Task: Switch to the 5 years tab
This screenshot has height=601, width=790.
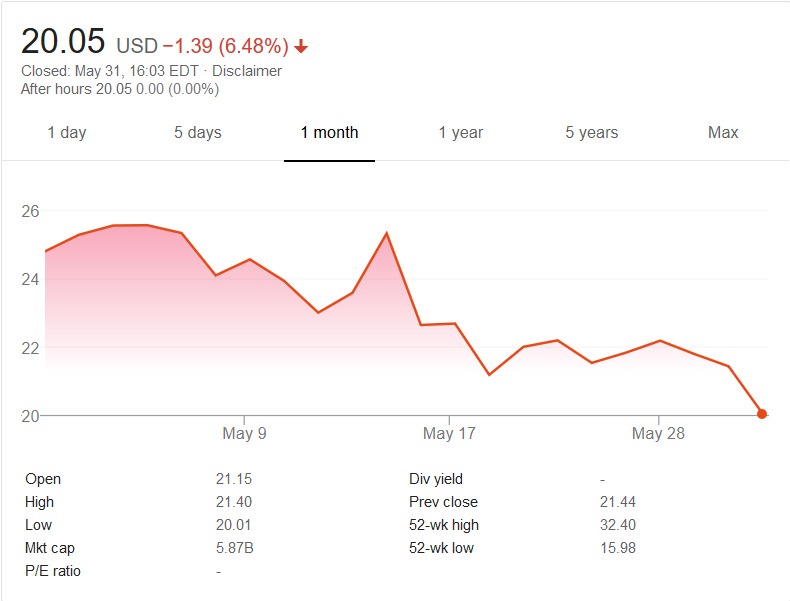Action: pyautogui.click(x=591, y=132)
